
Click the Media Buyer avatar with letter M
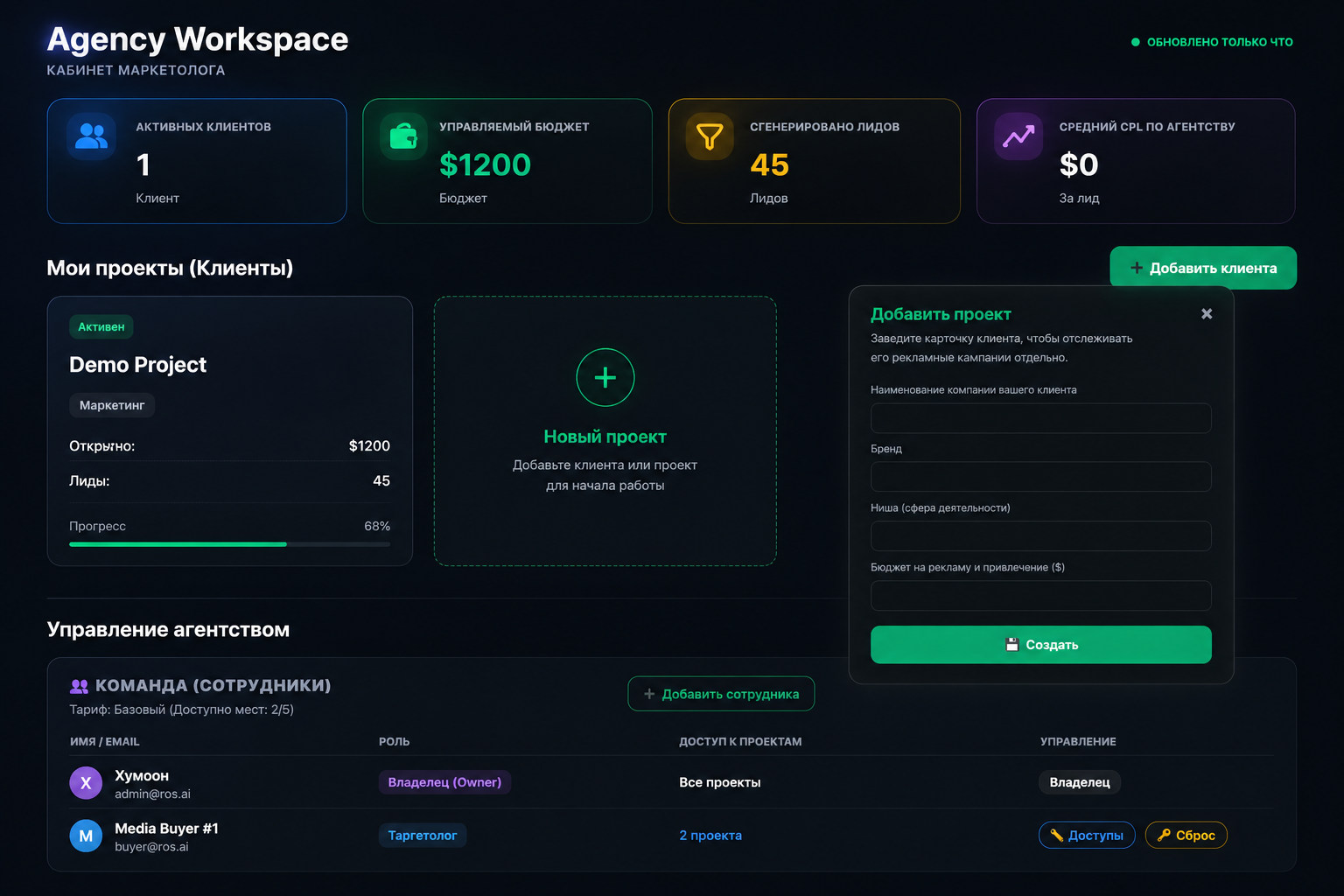tap(86, 836)
